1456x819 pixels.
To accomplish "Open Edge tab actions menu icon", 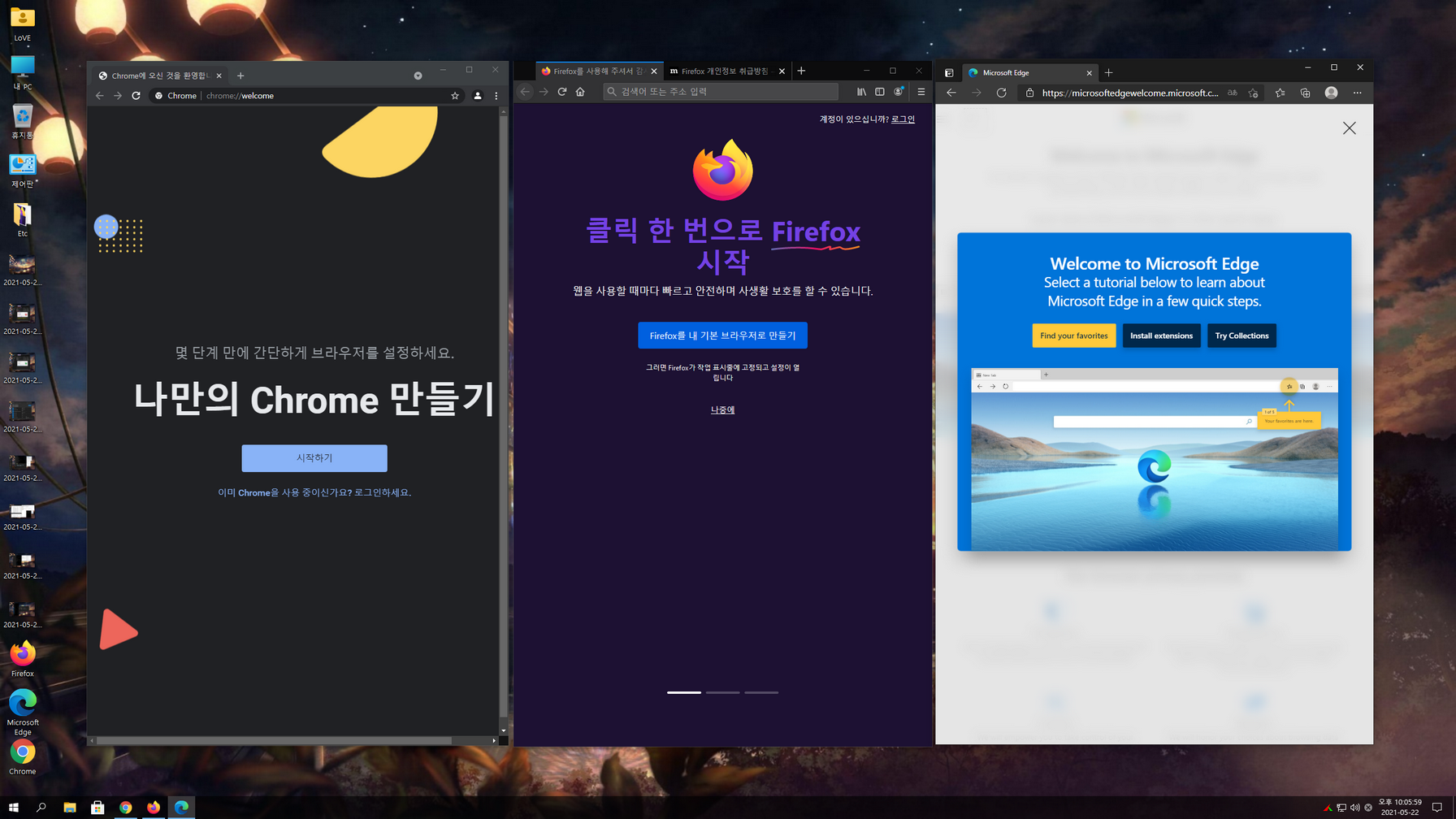I will point(949,73).
